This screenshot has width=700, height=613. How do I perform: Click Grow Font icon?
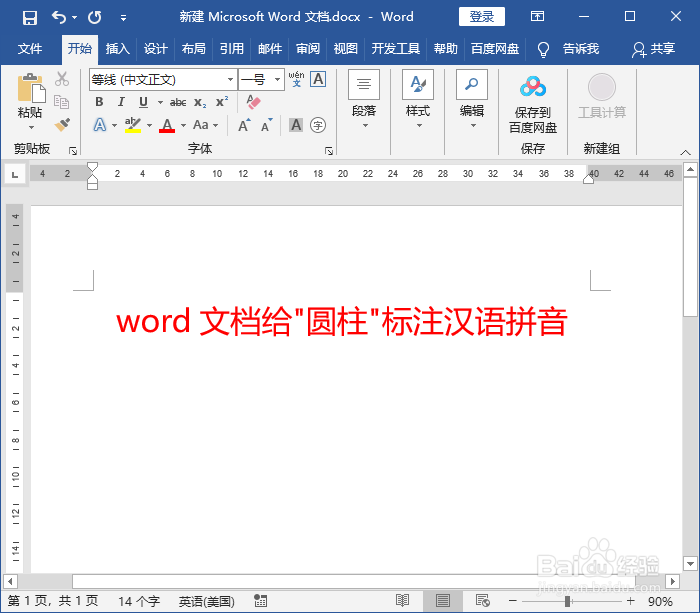(244, 125)
